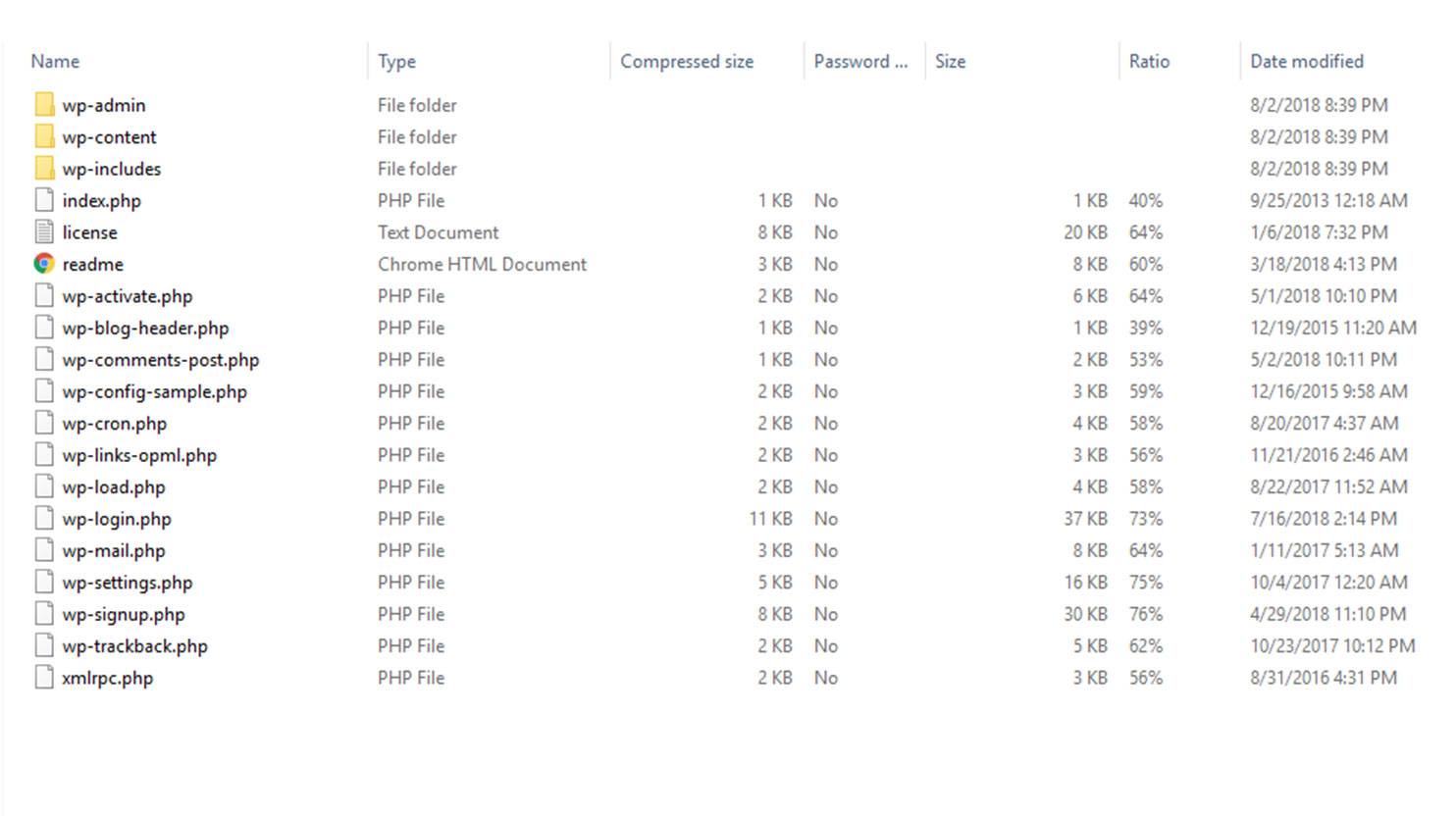Image resolution: width=1456 pixels, height=816 pixels.
Task: Click the wp-trackback.php file icon
Action: click(44, 646)
